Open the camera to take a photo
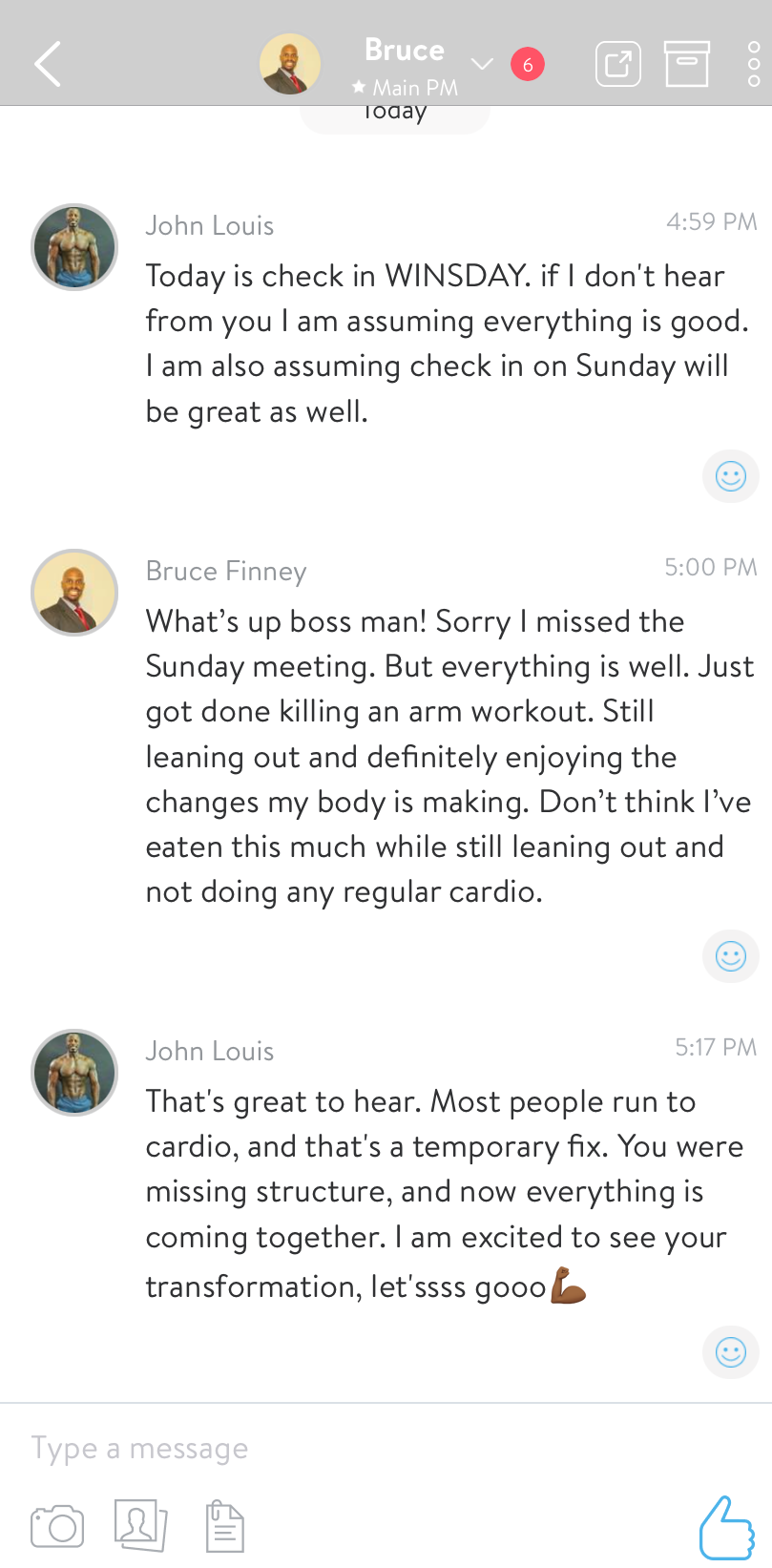Image resolution: width=772 pixels, height=1568 pixels. point(57,1526)
